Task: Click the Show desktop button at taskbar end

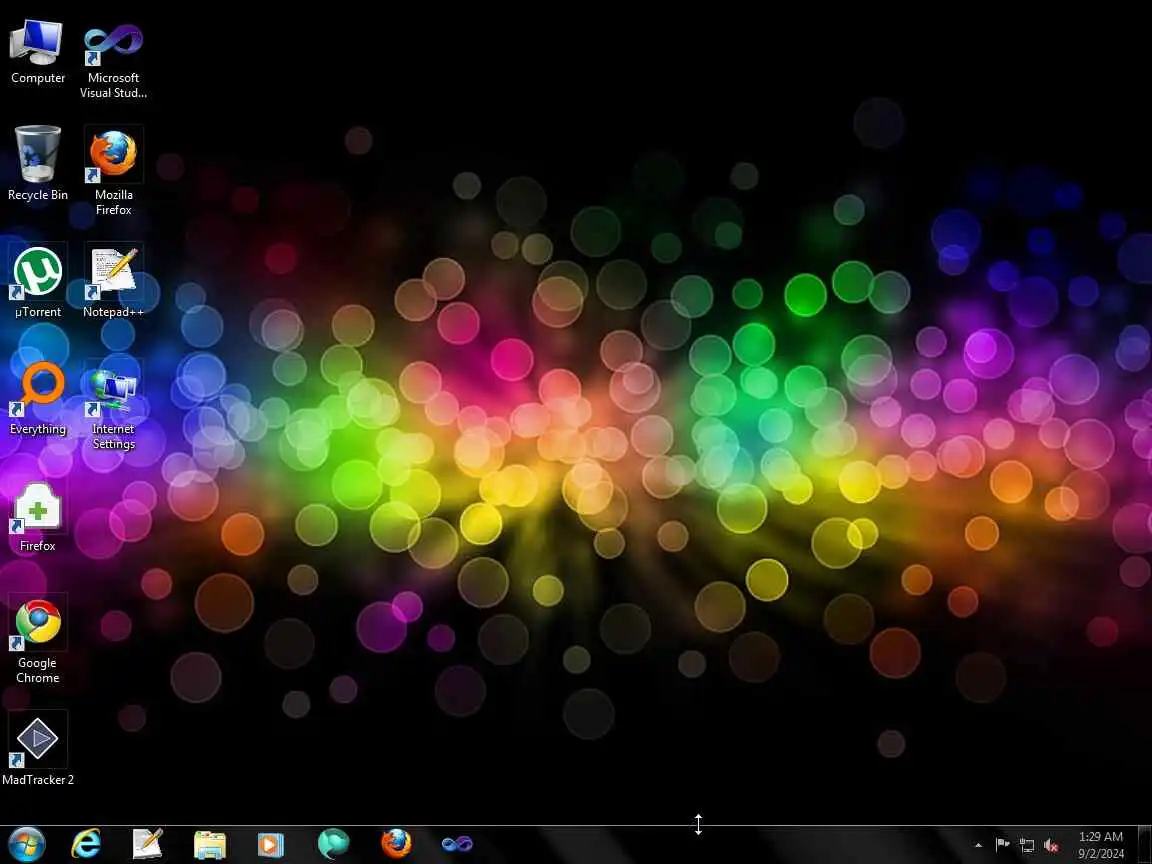Action: (x=1144, y=845)
